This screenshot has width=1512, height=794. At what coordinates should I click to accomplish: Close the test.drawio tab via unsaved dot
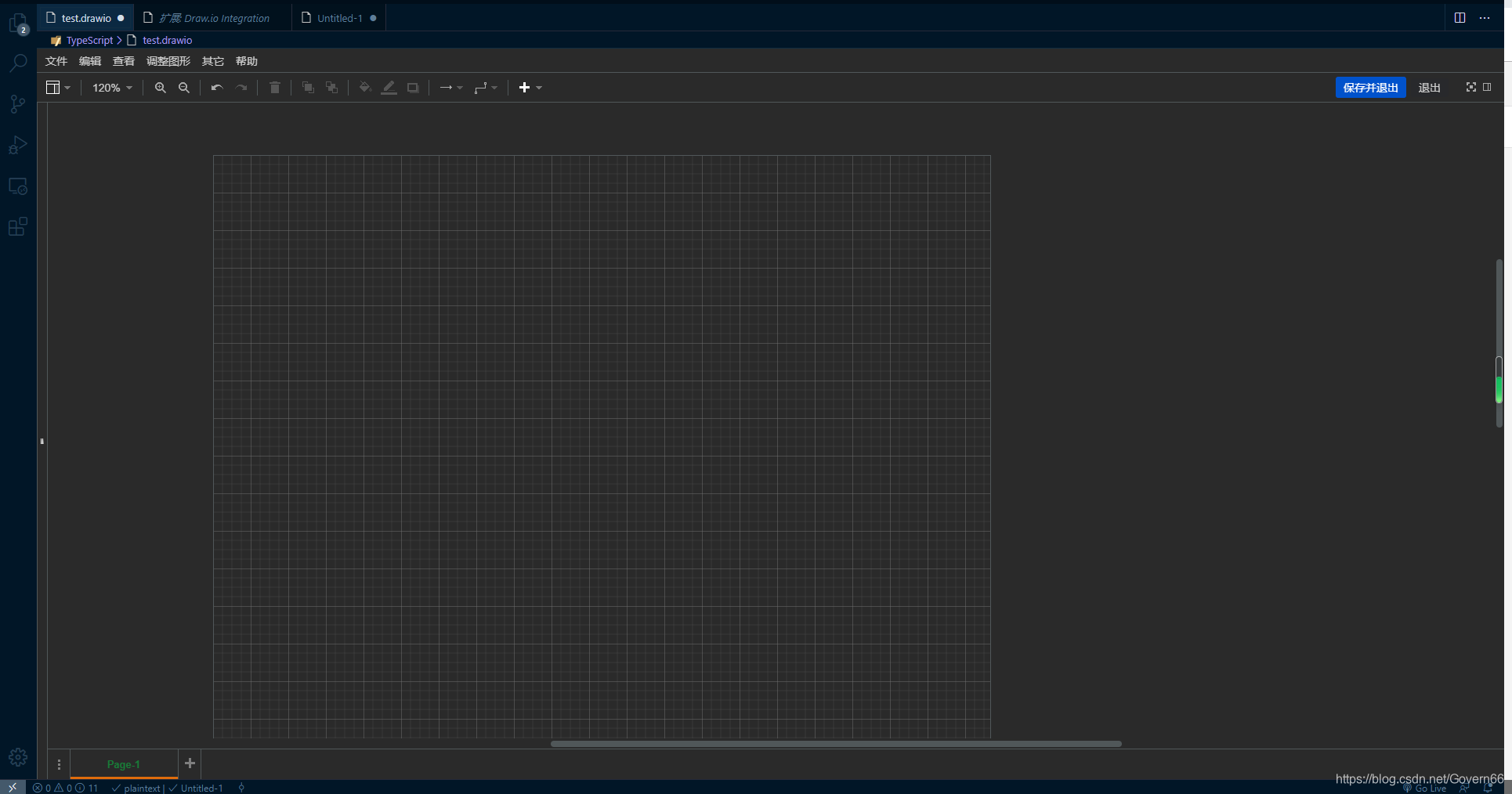(x=121, y=18)
